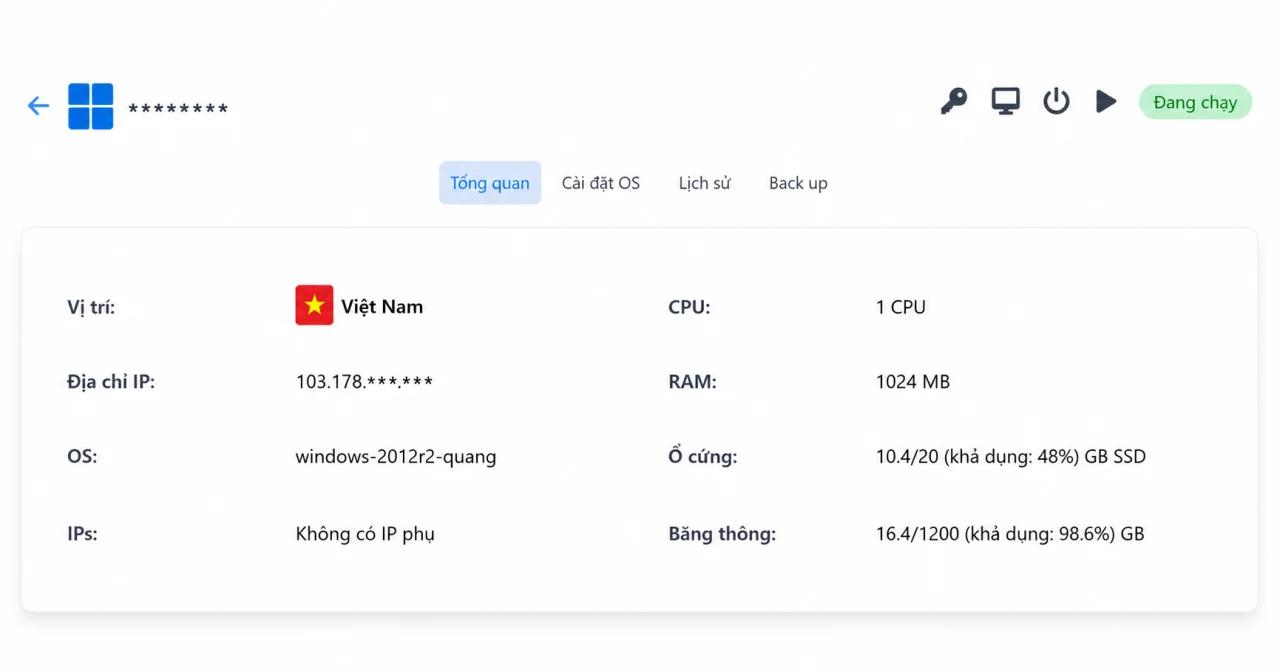This screenshot has height=672, width=1280.
Task: Click the 1024 MB RAM value
Action: (913, 382)
